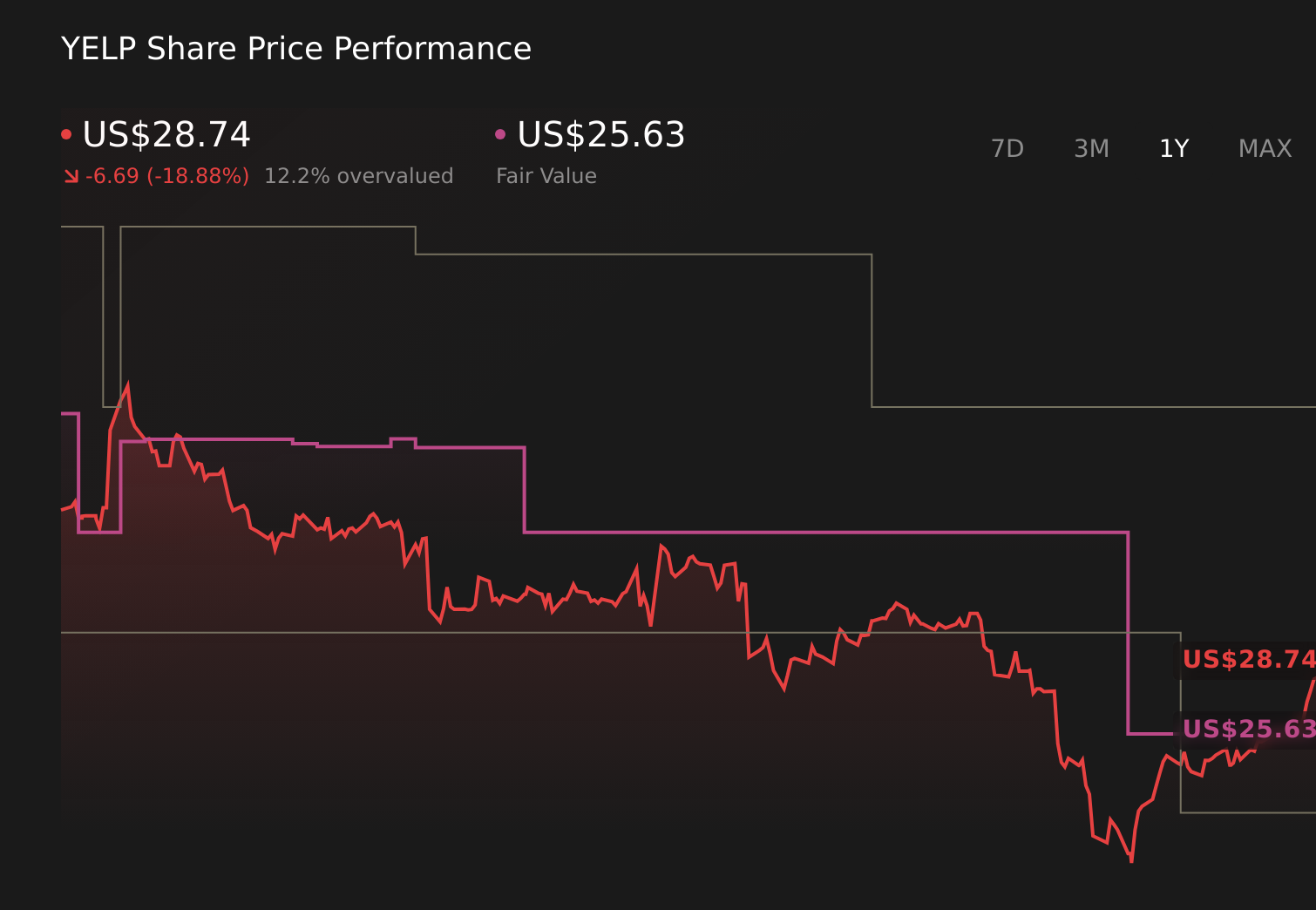Click the red dot beside share price US$28.74
The image size is (1316, 910).
pyautogui.click(x=66, y=134)
